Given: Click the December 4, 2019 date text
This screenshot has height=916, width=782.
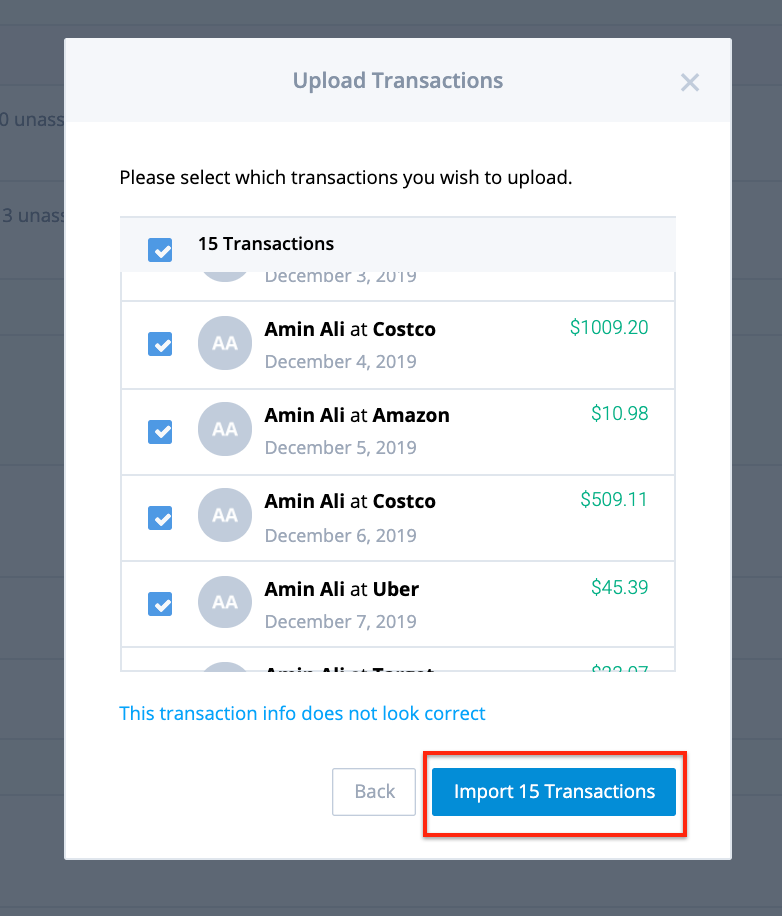Looking at the screenshot, I should 340,361.
